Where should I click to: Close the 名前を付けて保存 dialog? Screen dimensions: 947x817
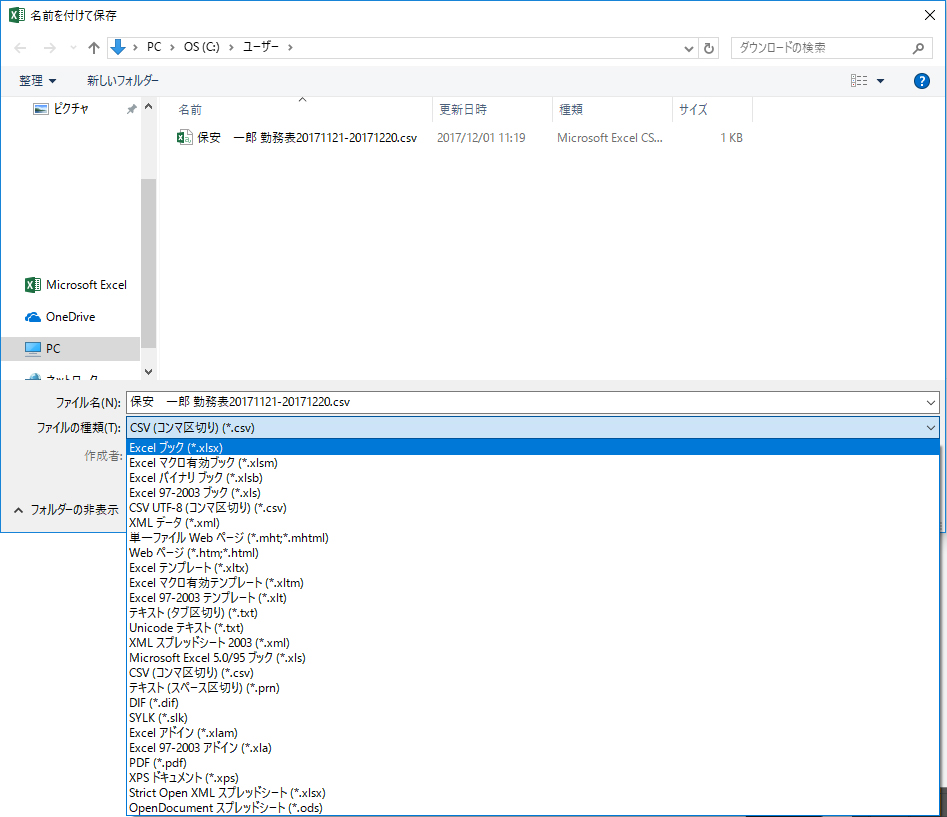click(x=930, y=15)
